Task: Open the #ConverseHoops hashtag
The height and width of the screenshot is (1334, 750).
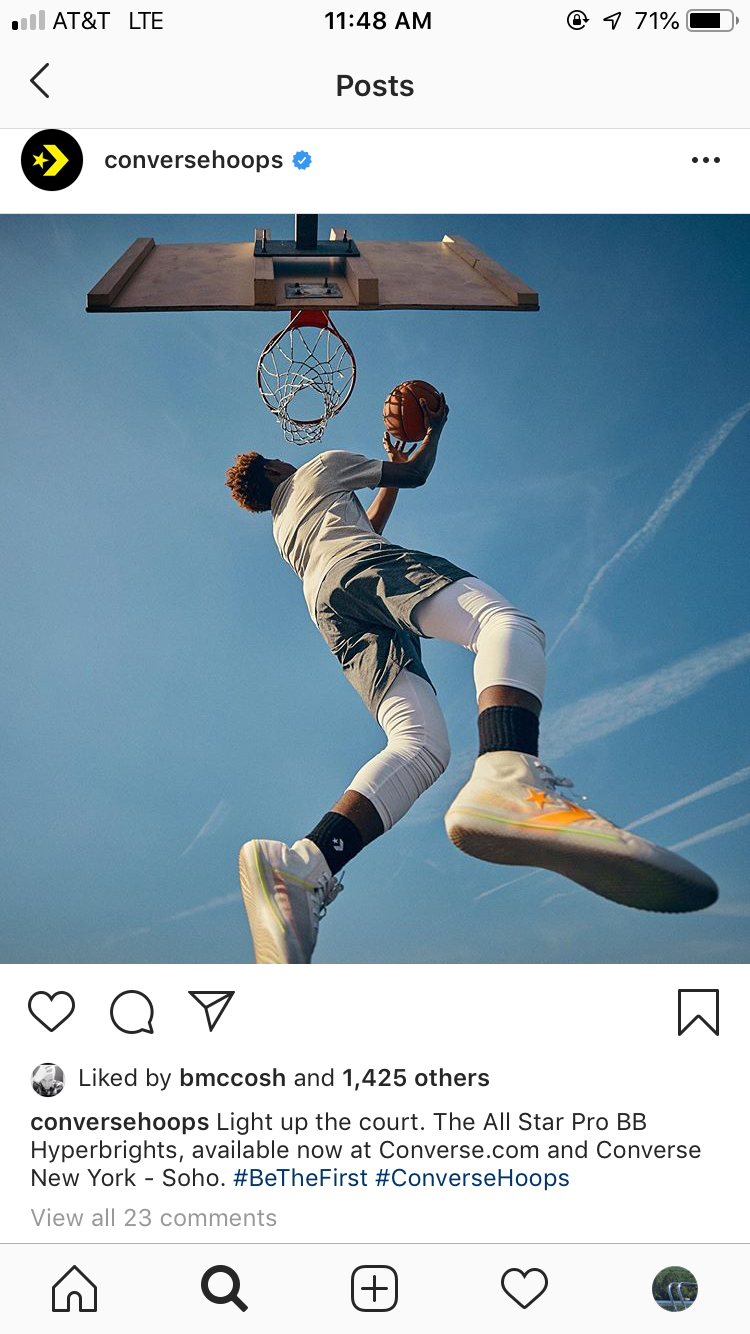Action: tap(472, 1178)
